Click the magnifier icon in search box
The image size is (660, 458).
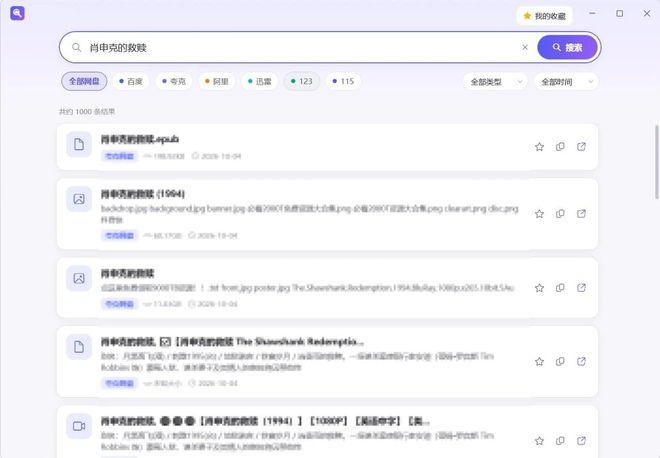click(76, 47)
